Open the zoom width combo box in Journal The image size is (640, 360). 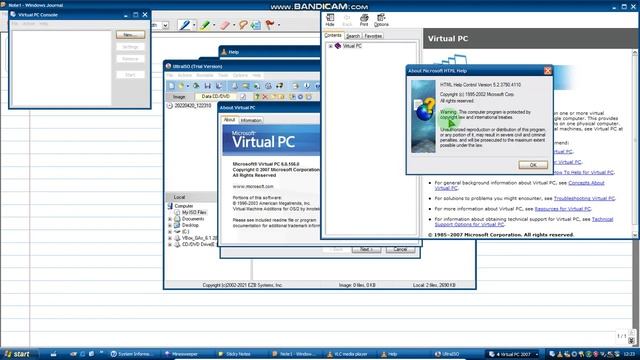(165, 25)
